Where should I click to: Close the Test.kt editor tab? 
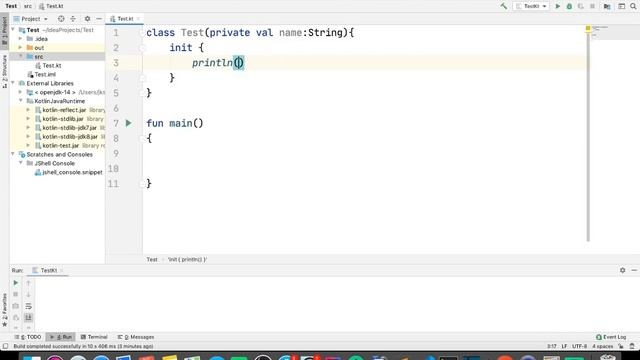[x=138, y=19]
